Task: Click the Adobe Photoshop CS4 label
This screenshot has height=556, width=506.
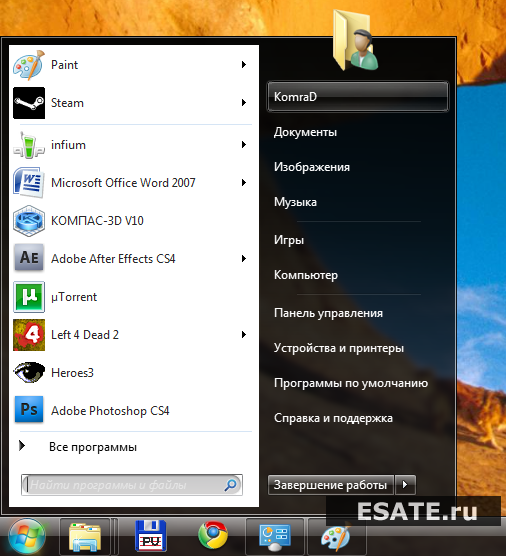Action: (110, 411)
